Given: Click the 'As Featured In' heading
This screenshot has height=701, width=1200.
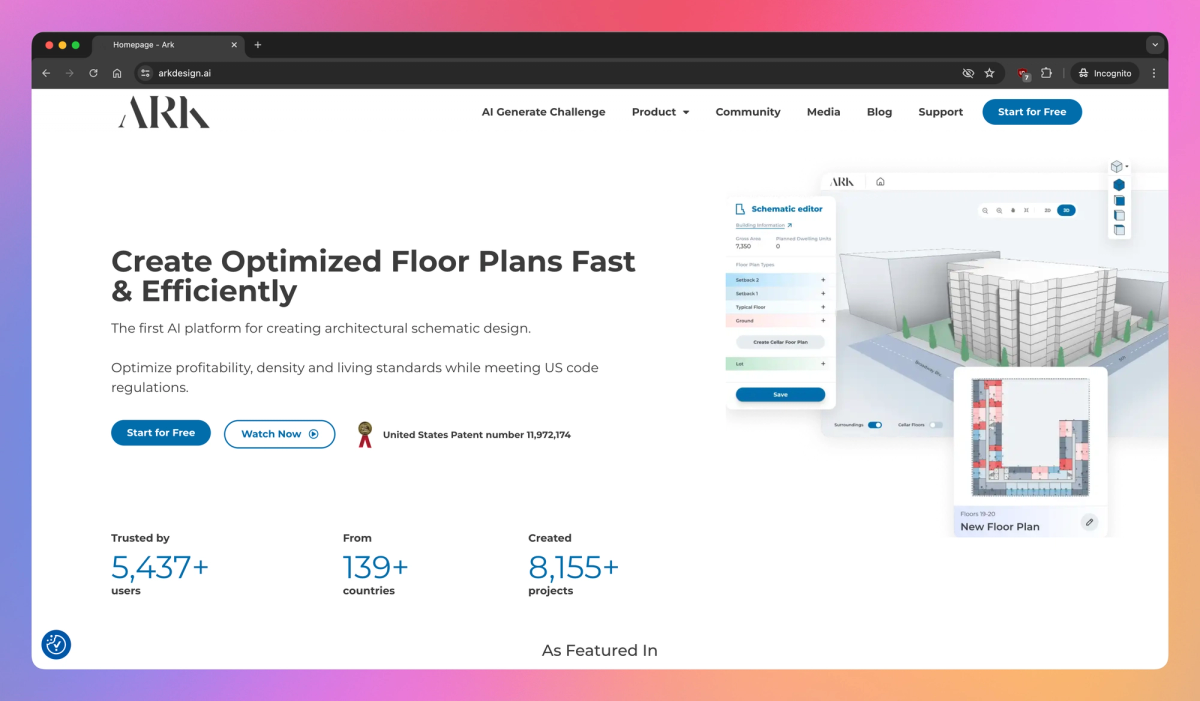Looking at the screenshot, I should pos(600,650).
